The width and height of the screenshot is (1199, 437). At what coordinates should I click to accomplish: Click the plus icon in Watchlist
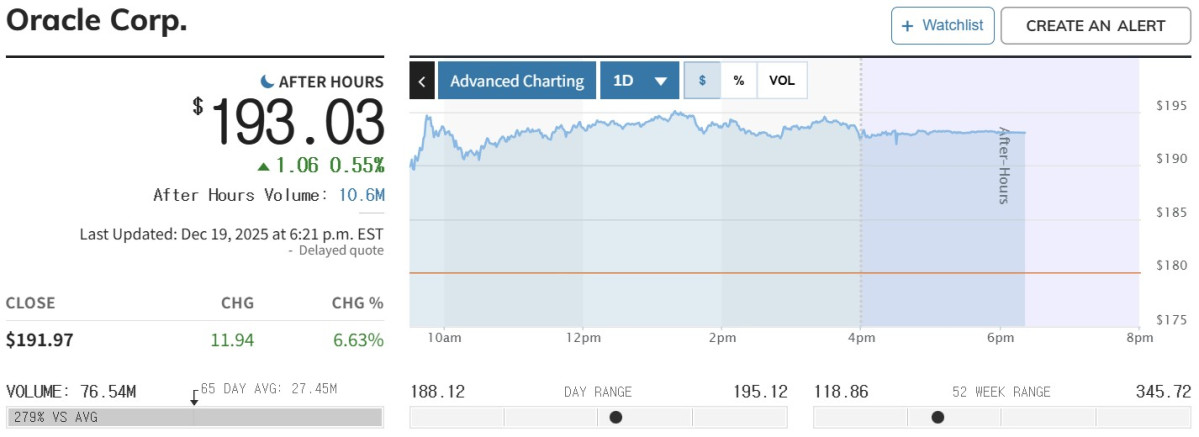coord(908,26)
